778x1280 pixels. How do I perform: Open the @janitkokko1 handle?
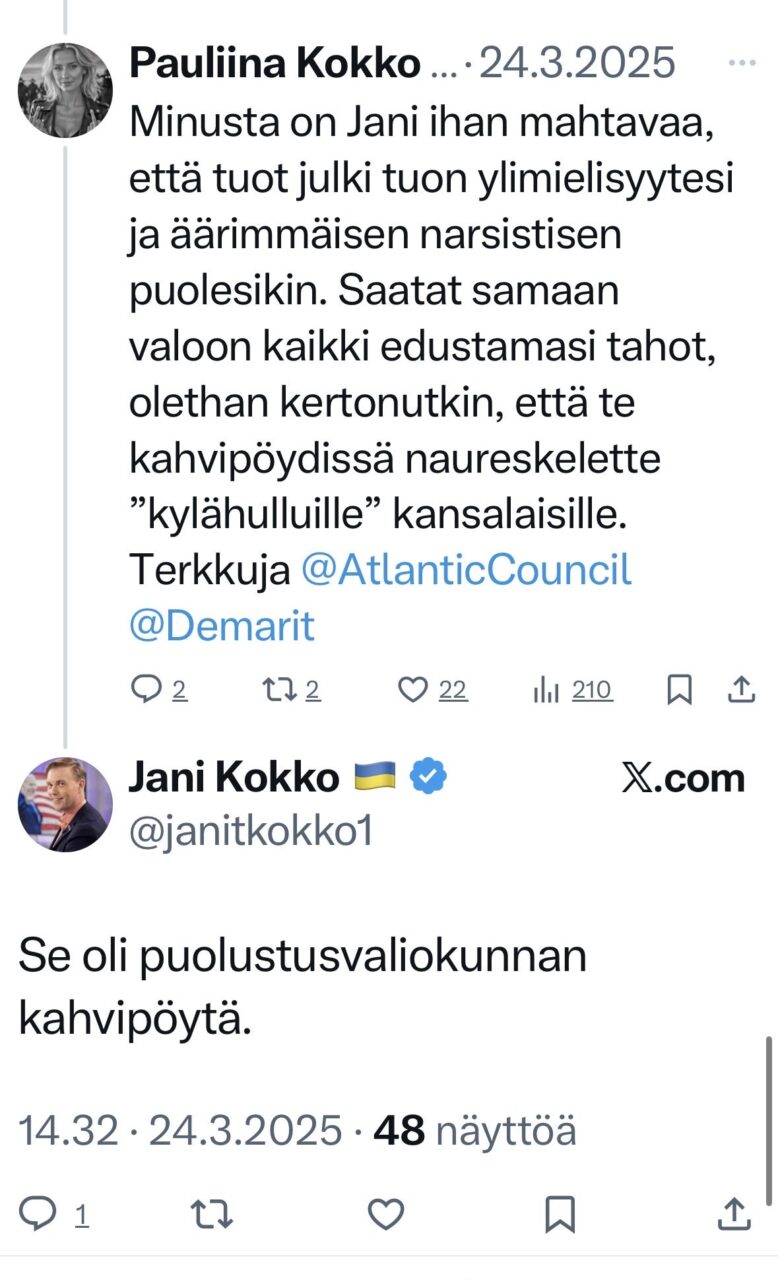[x=250, y=831]
